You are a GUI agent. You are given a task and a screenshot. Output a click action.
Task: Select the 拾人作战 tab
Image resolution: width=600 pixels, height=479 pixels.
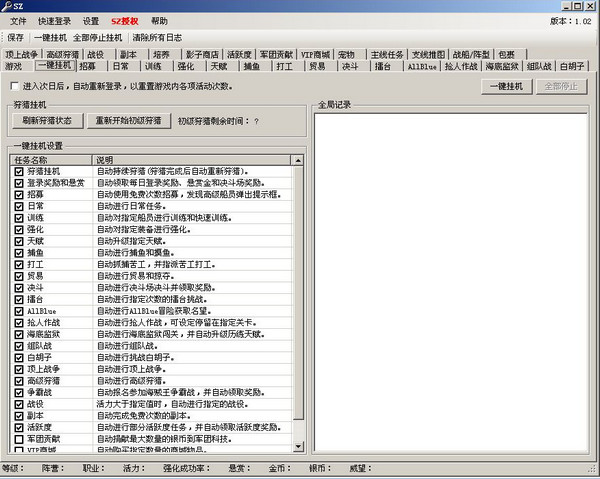[x=461, y=66]
